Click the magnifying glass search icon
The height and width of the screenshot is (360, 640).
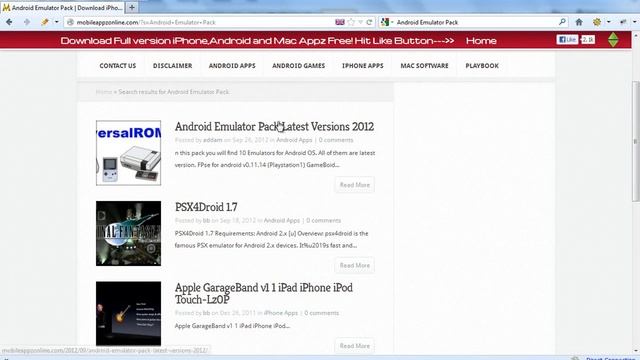click(562, 22)
